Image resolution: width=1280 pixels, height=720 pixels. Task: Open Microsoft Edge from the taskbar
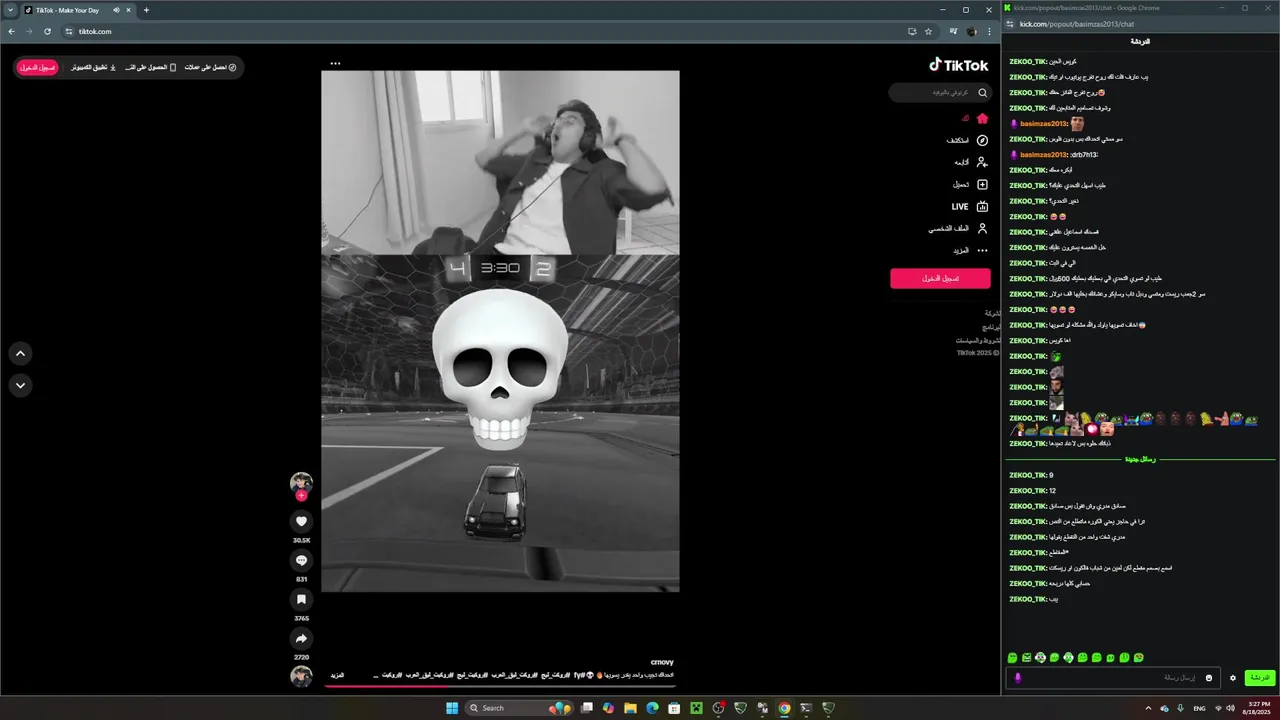click(652, 708)
